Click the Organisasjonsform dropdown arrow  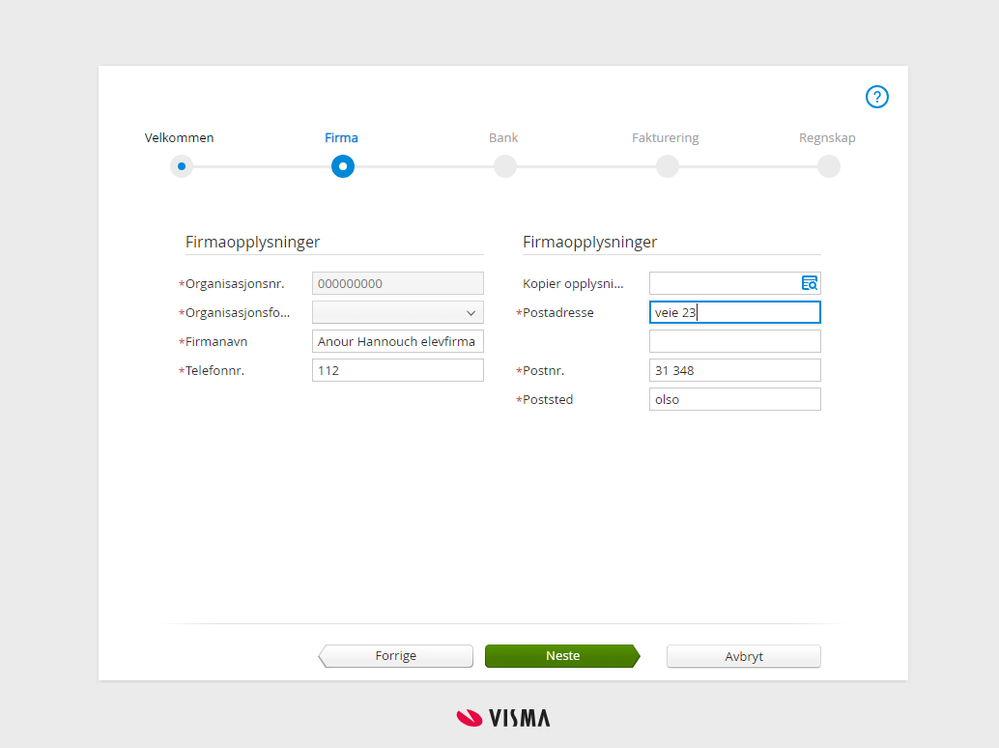click(471, 312)
